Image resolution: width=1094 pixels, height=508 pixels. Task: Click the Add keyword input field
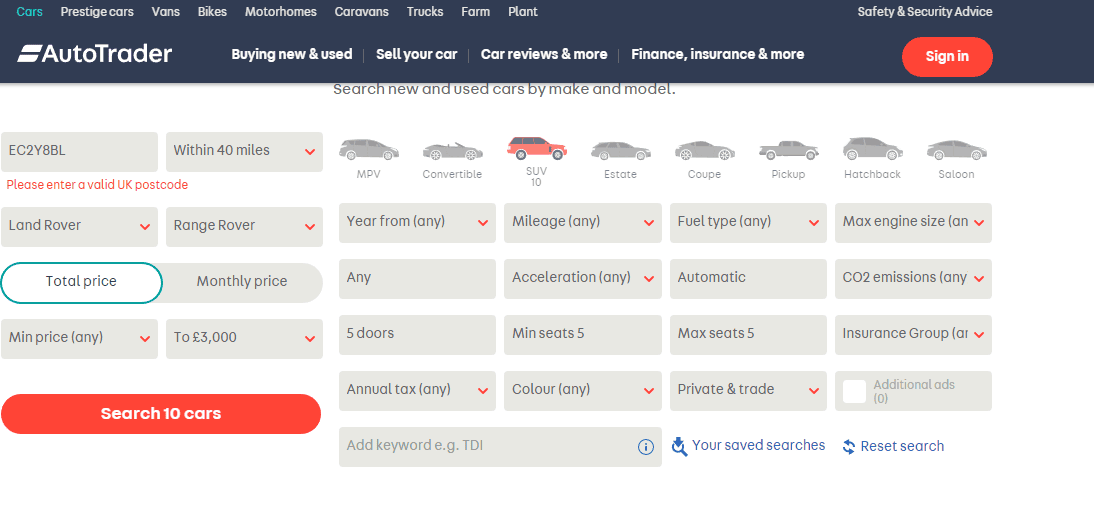(500, 447)
